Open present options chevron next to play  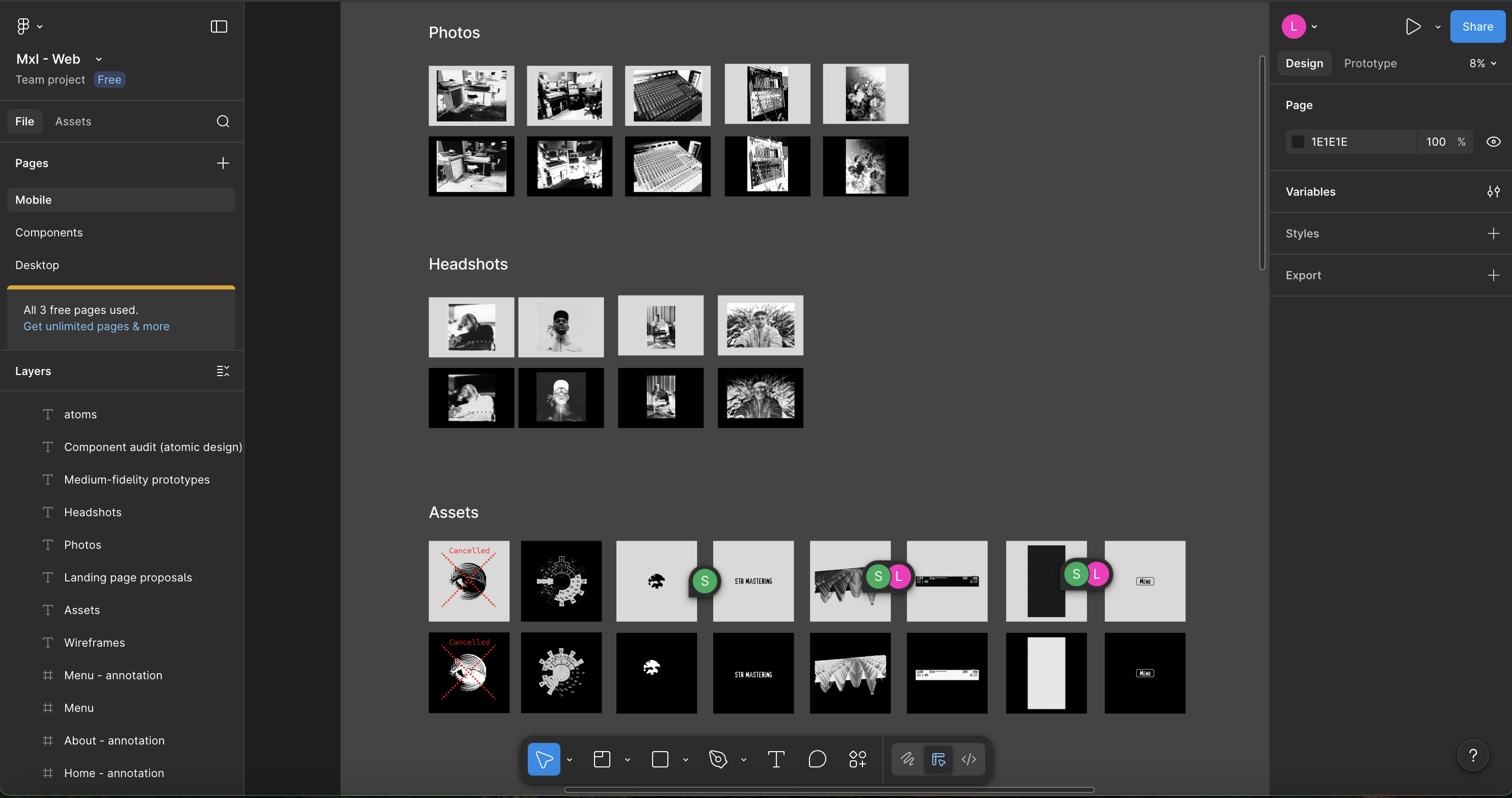[x=1438, y=27]
